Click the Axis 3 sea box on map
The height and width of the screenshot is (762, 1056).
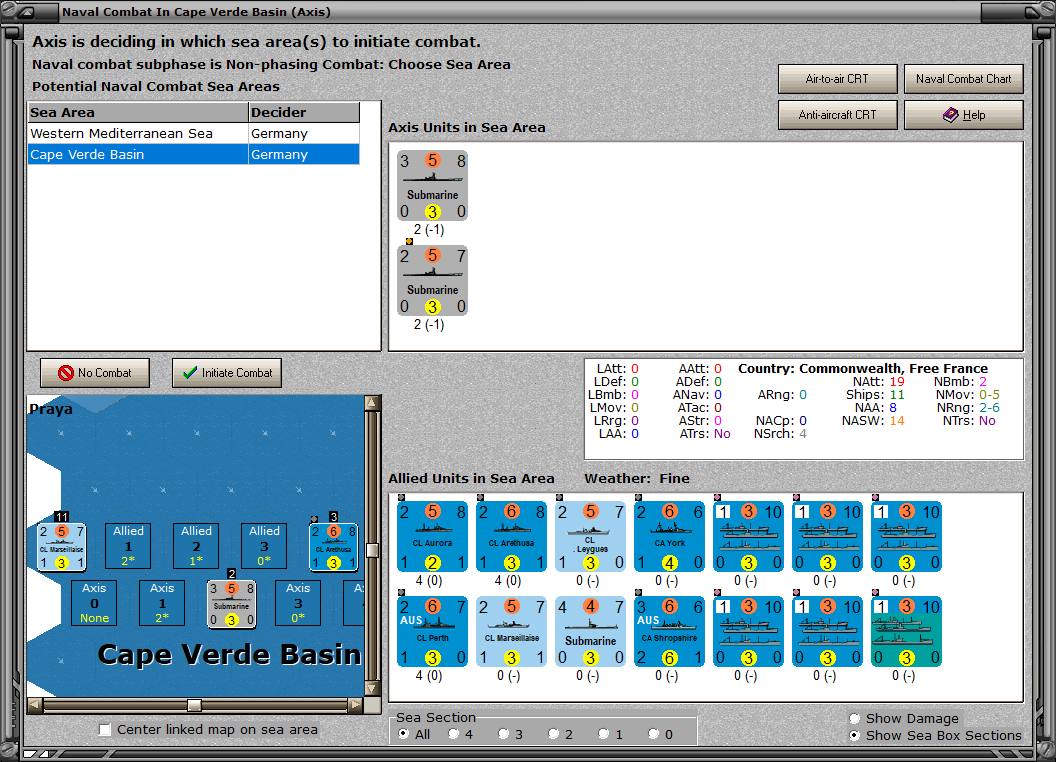coord(298,603)
